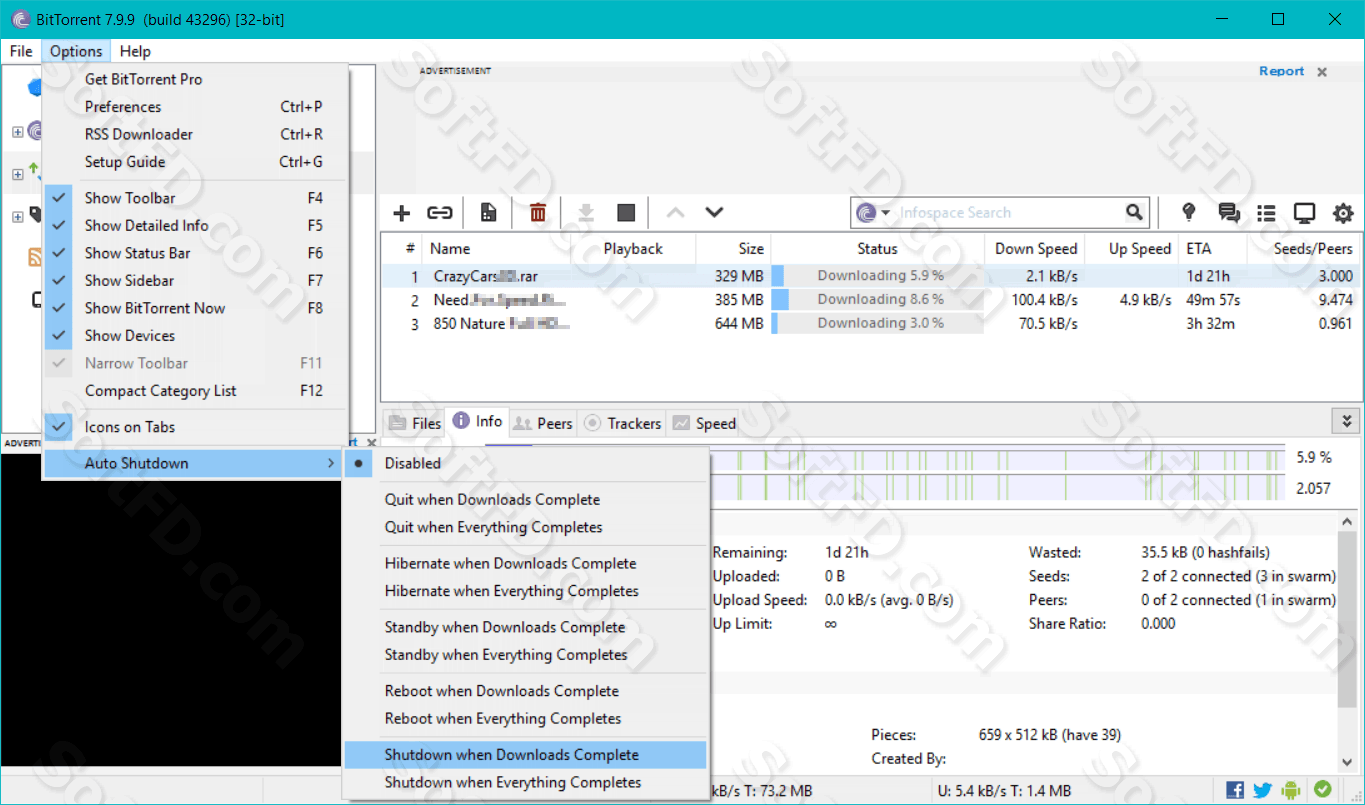Click the Stop Torrent square icon

(x=626, y=213)
